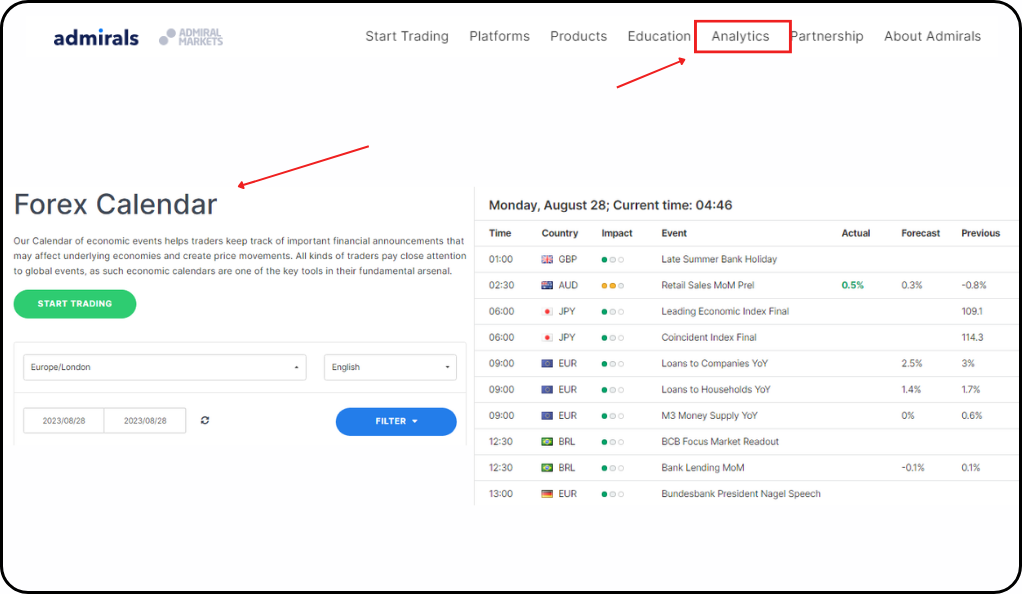Click the Actual column header
This screenshot has height=594, width=1022.
pos(856,233)
